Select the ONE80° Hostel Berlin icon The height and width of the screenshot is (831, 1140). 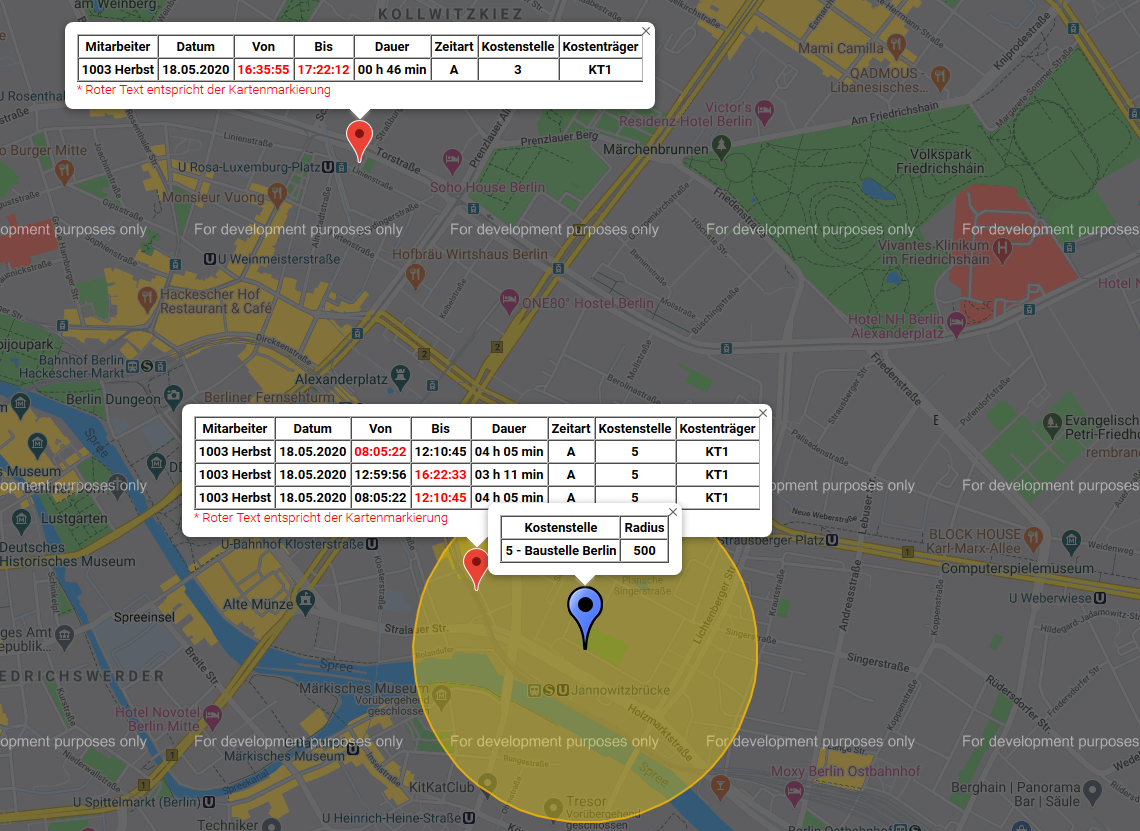[509, 300]
